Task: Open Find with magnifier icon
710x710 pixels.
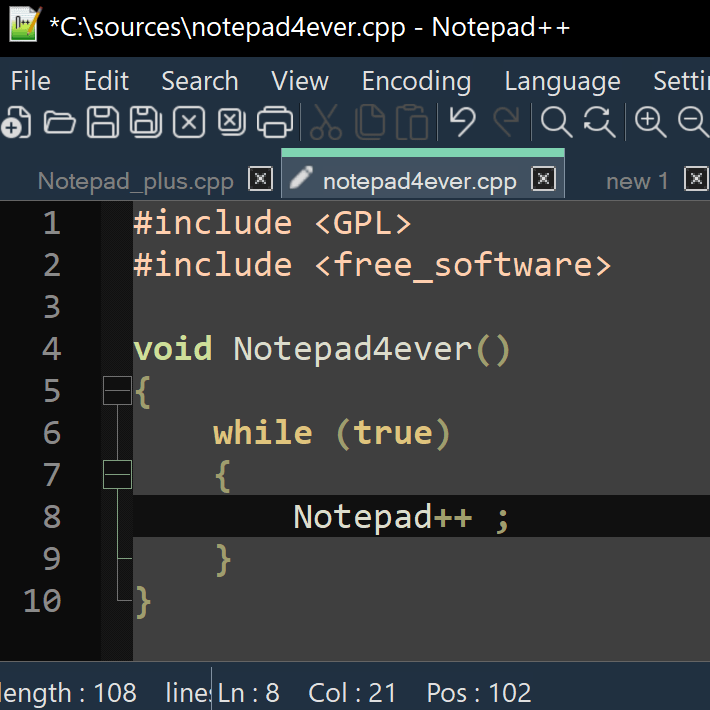Action: [556, 122]
